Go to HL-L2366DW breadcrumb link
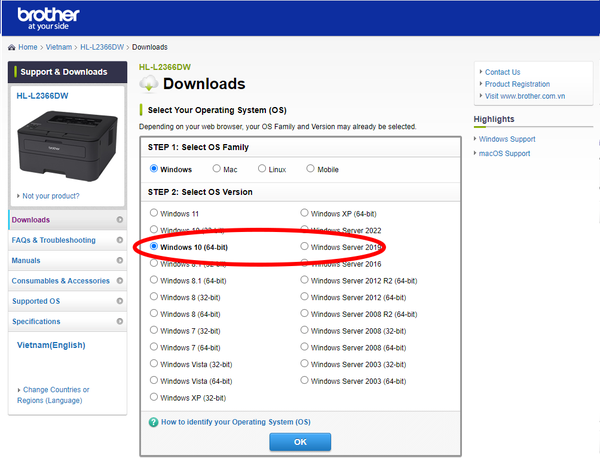This screenshot has height=458, width=600. [102, 47]
